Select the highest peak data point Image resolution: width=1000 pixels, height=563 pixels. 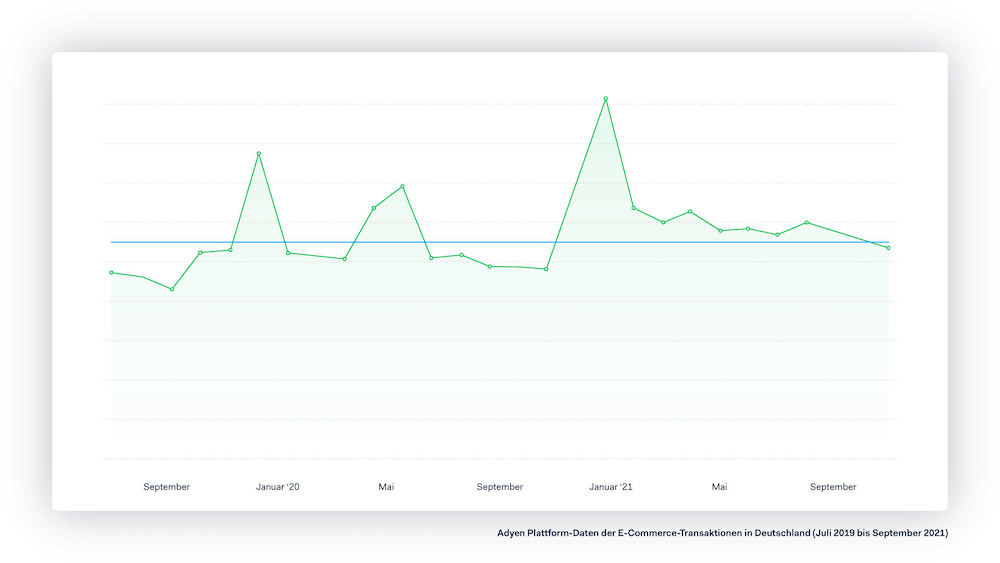click(x=606, y=99)
